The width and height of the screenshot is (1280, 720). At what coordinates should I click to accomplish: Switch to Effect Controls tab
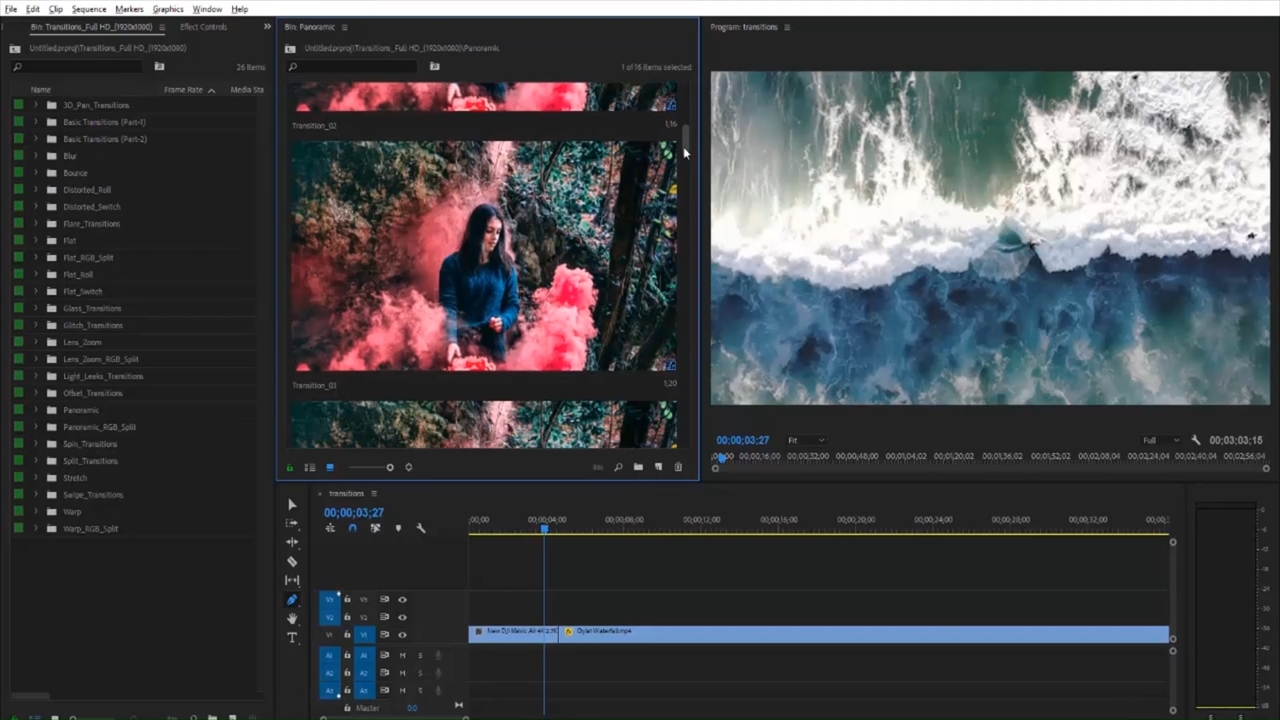pos(203,27)
